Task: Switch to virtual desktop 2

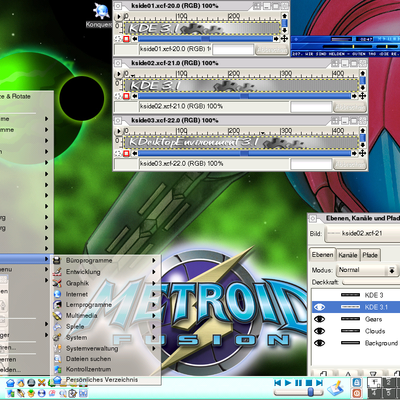Action: (x=389, y=382)
